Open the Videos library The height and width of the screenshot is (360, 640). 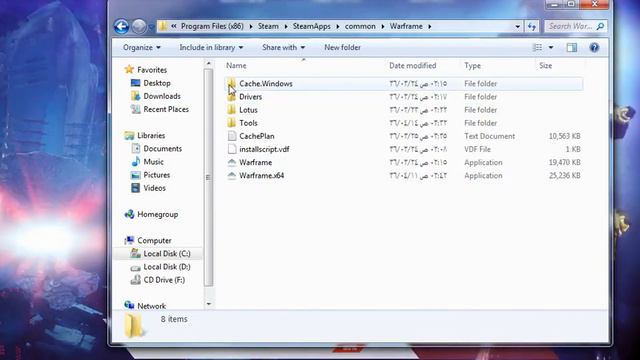coord(154,188)
